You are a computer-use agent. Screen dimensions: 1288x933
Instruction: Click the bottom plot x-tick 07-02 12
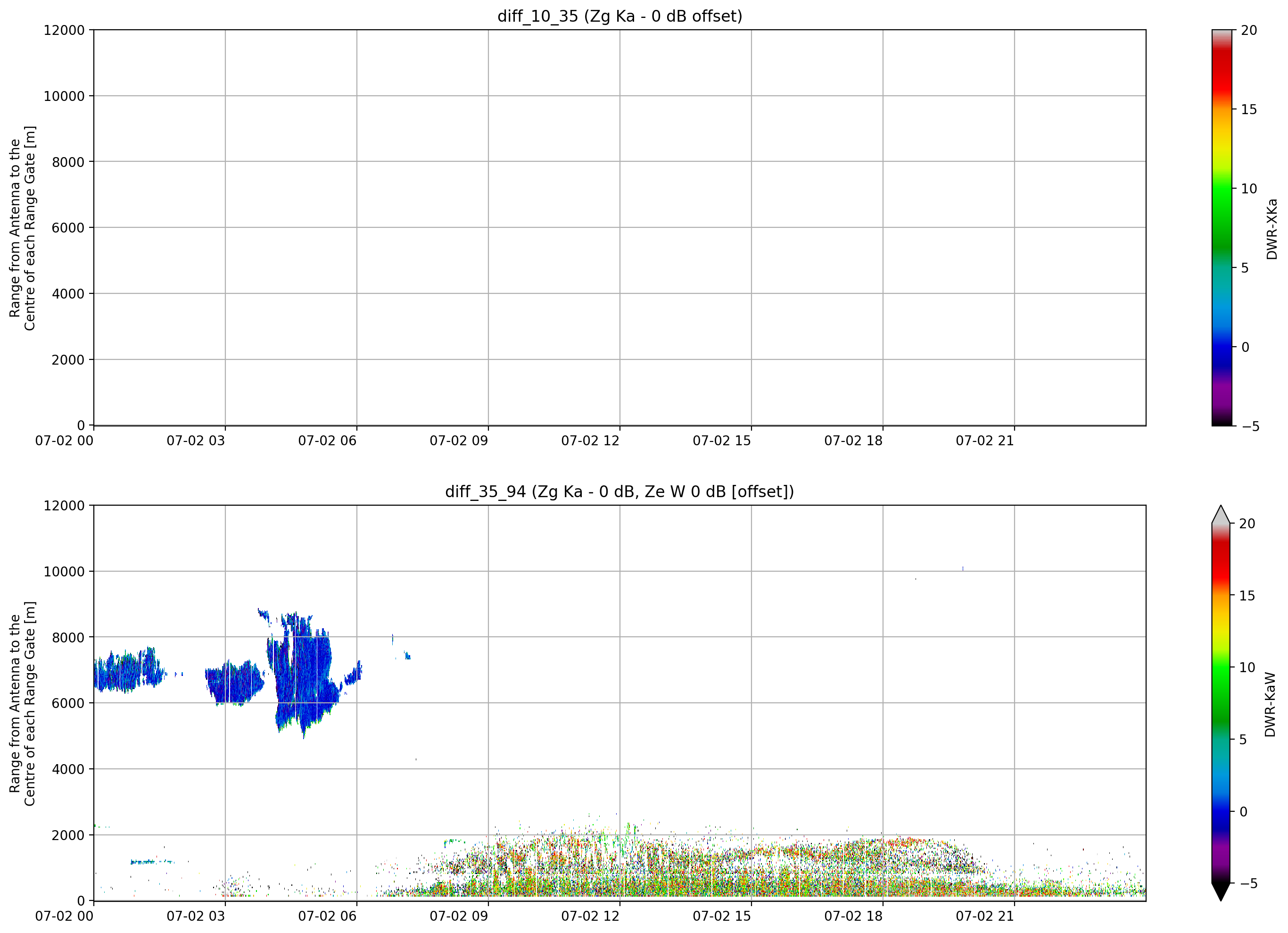tap(591, 916)
